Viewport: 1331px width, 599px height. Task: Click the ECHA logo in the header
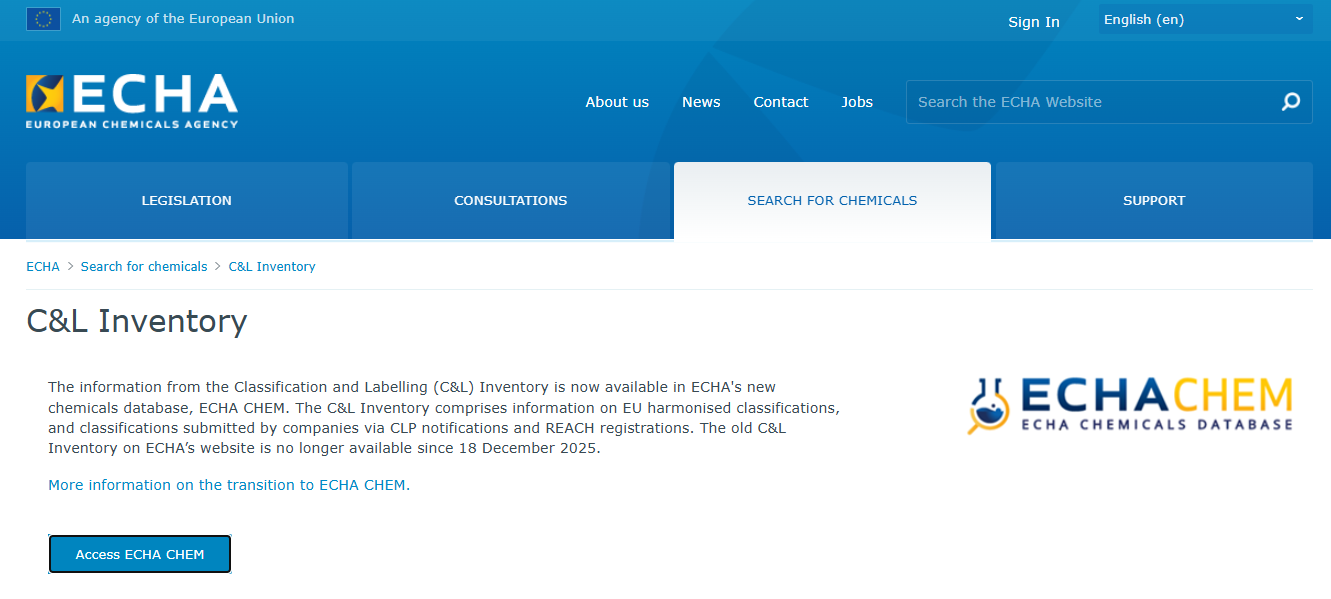coord(132,101)
